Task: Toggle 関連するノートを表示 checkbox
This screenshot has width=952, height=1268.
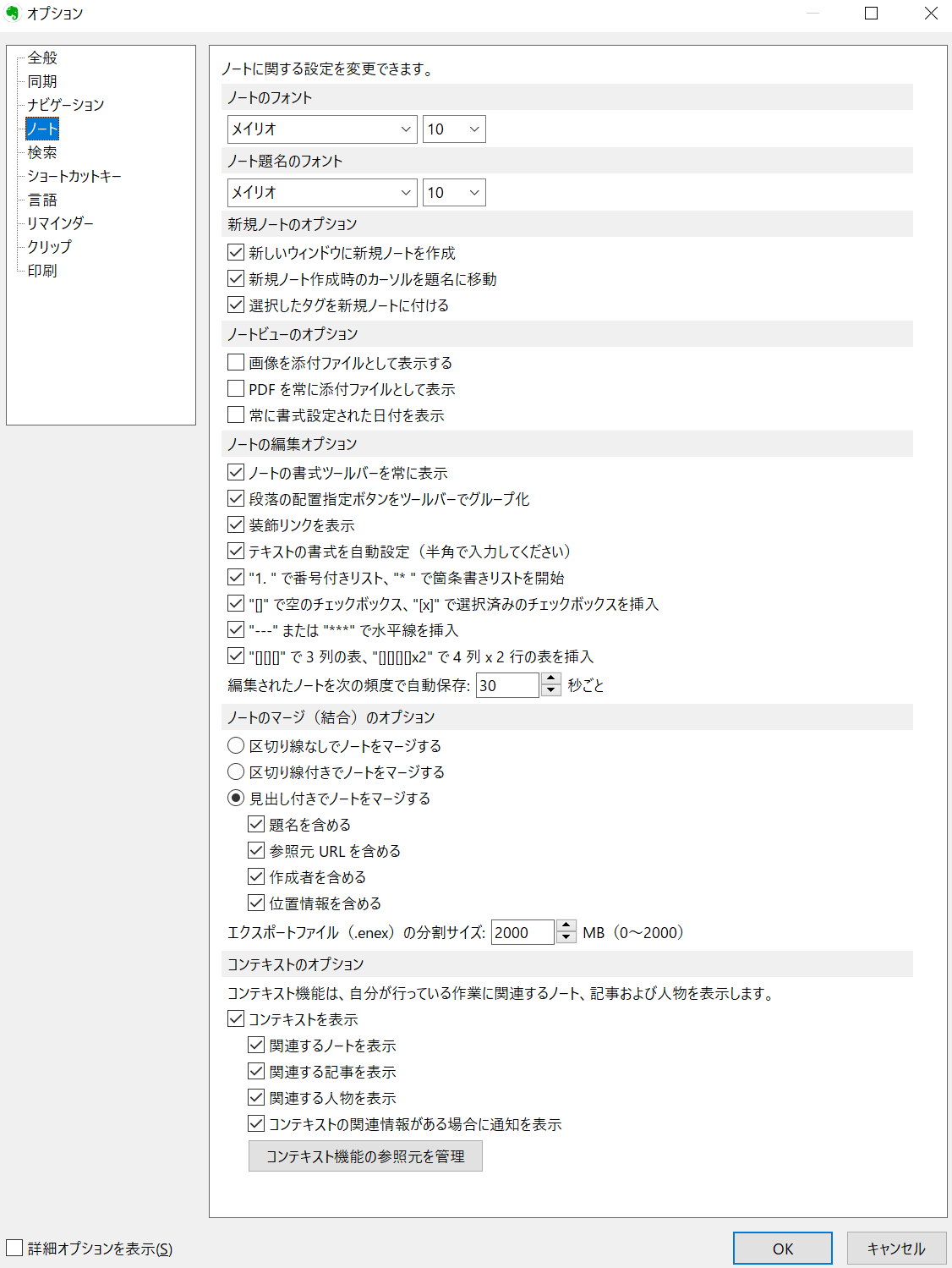Action: pyautogui.click(x=256, y=1045)
